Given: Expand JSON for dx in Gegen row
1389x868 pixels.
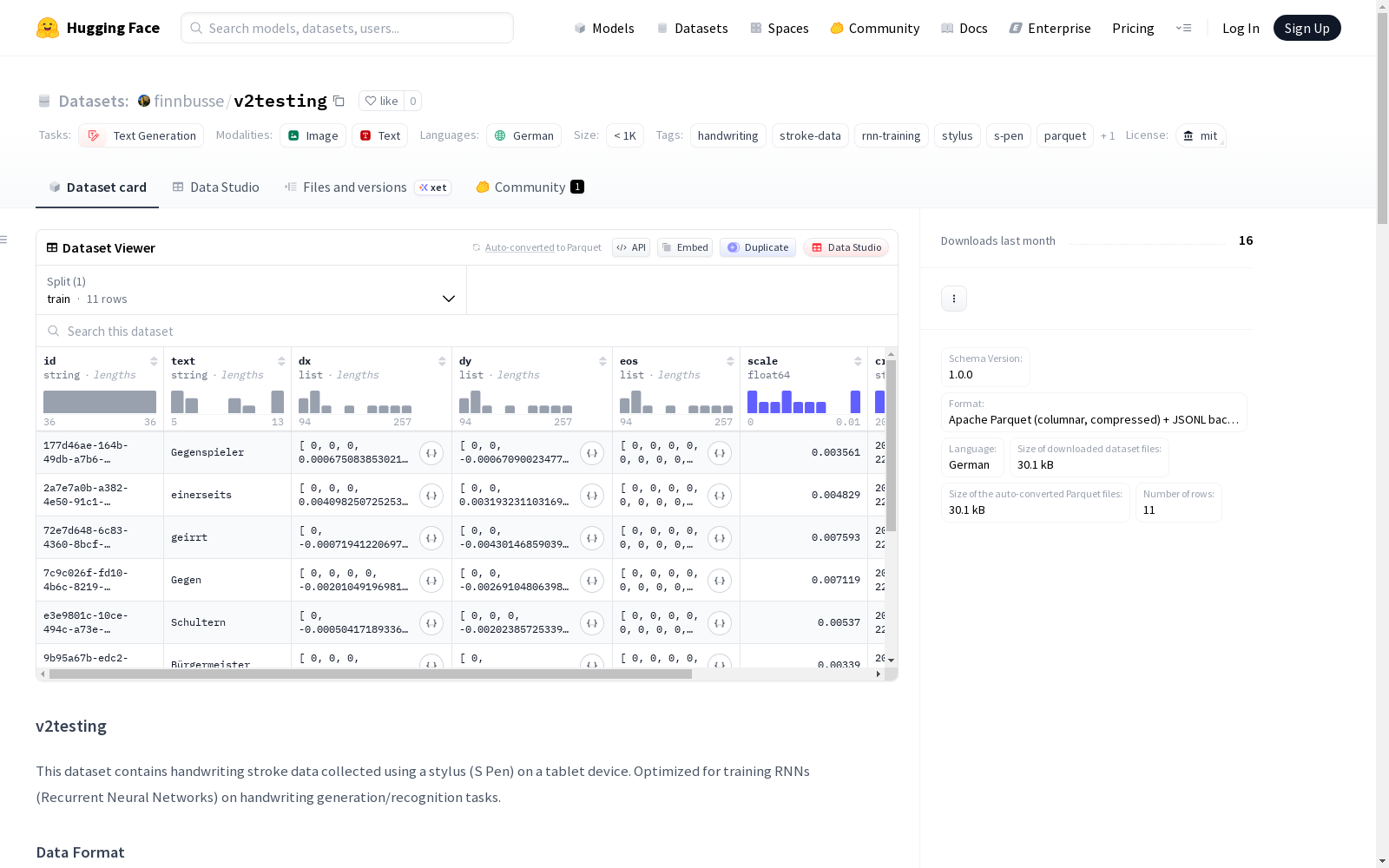Looking at the screenshot, I should pos(431,581).
